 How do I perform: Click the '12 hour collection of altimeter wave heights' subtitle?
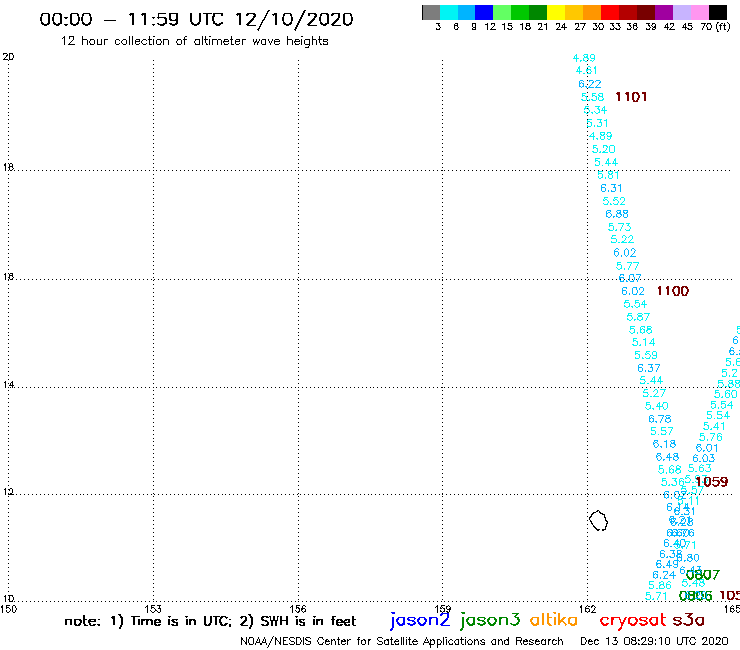(x=194, y=41)
